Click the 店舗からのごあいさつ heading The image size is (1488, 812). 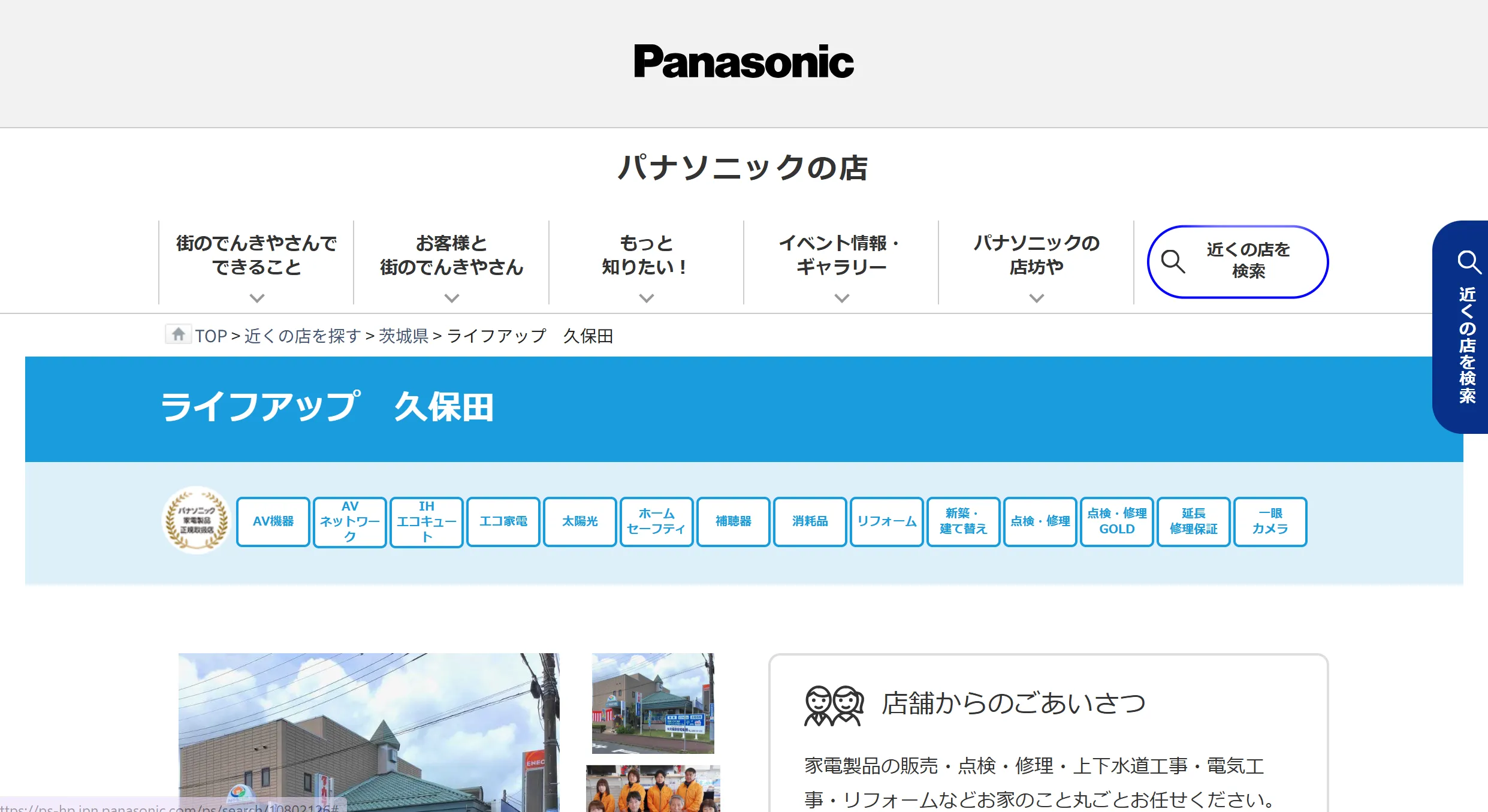click(1013, 703)
